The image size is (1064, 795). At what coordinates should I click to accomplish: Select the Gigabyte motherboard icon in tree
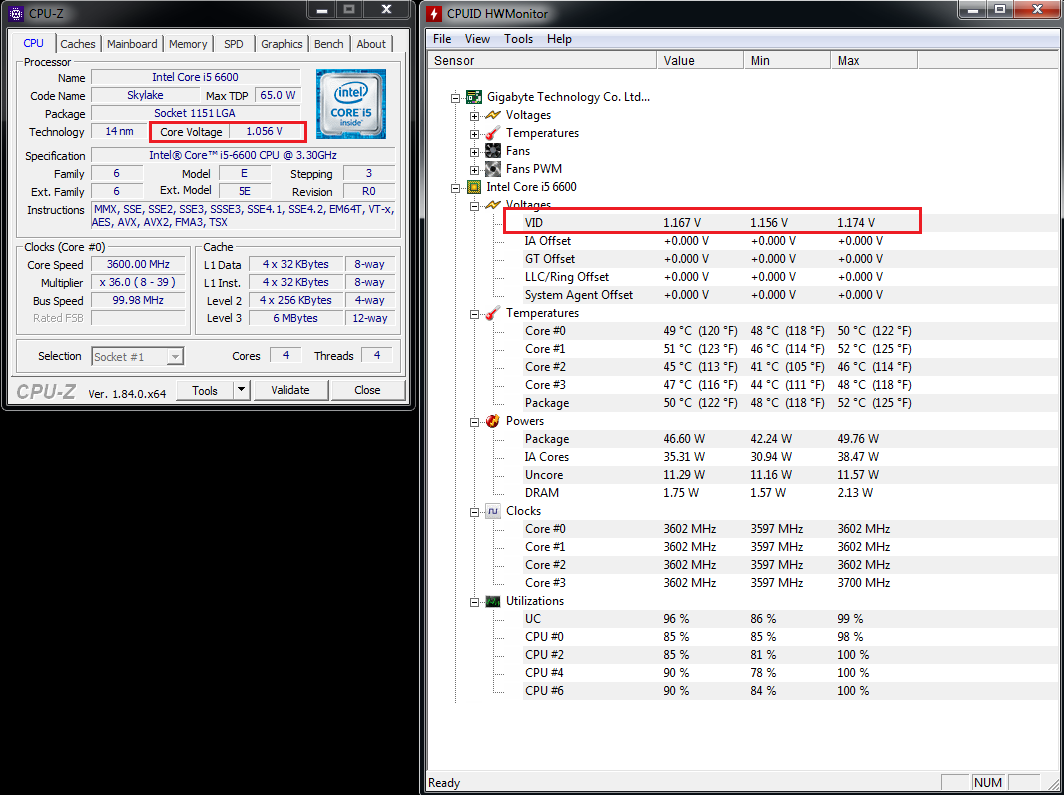pos(474,97)
